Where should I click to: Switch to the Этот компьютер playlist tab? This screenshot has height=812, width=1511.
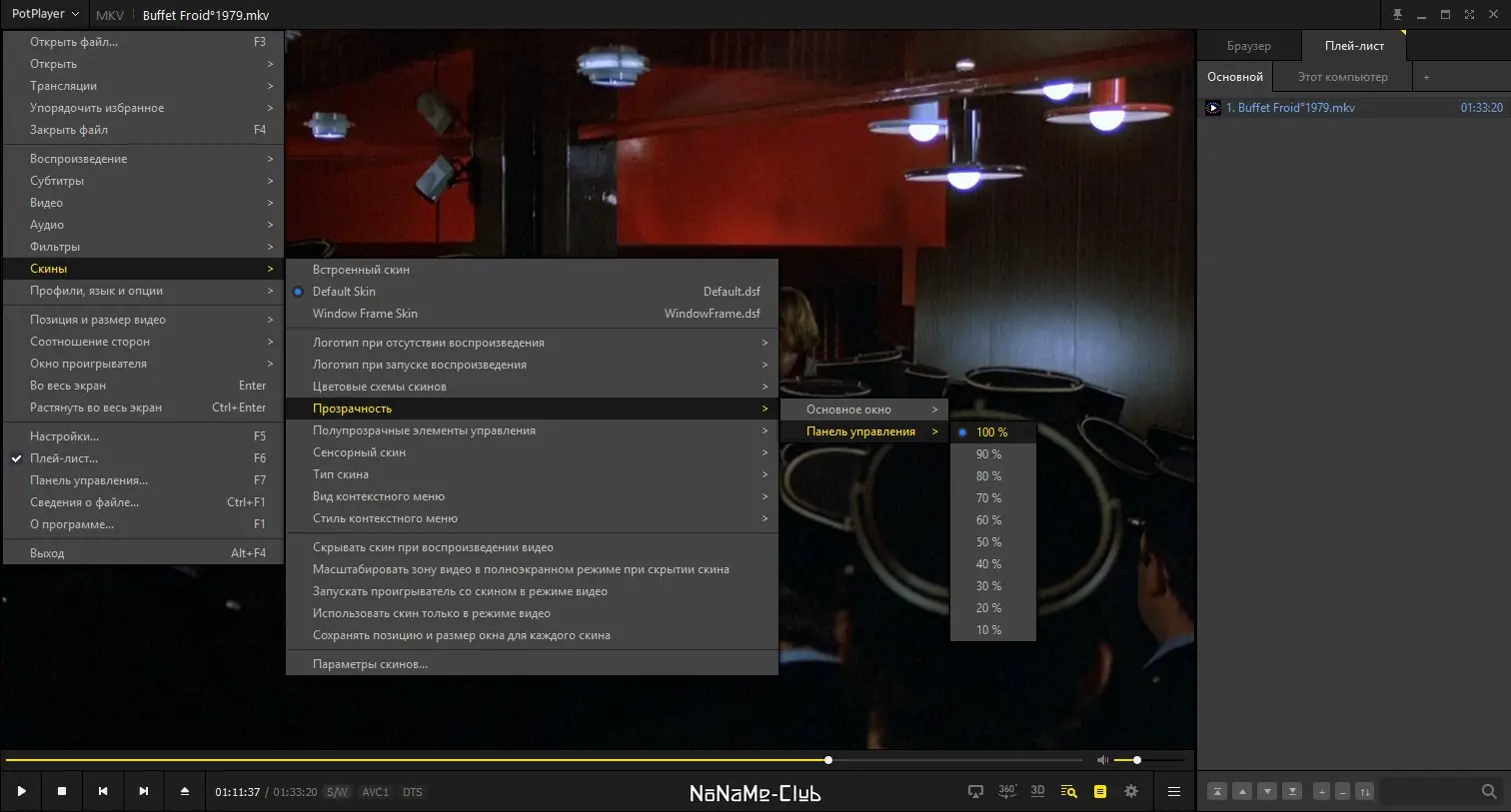tap(1342, 77)
